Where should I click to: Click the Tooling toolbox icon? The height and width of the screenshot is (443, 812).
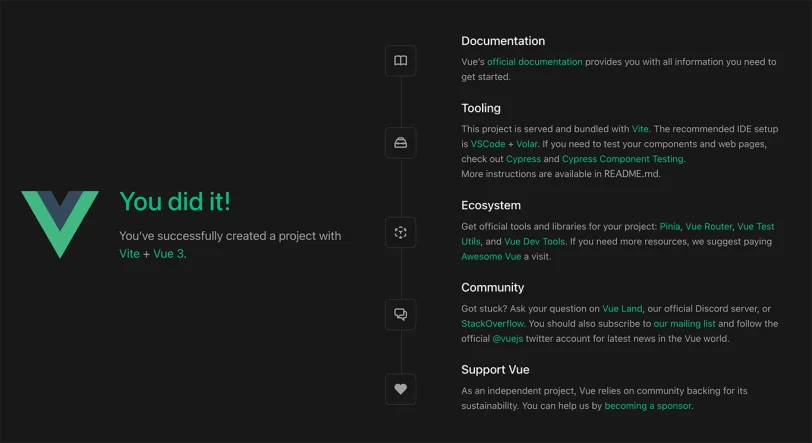click(400, 142)
